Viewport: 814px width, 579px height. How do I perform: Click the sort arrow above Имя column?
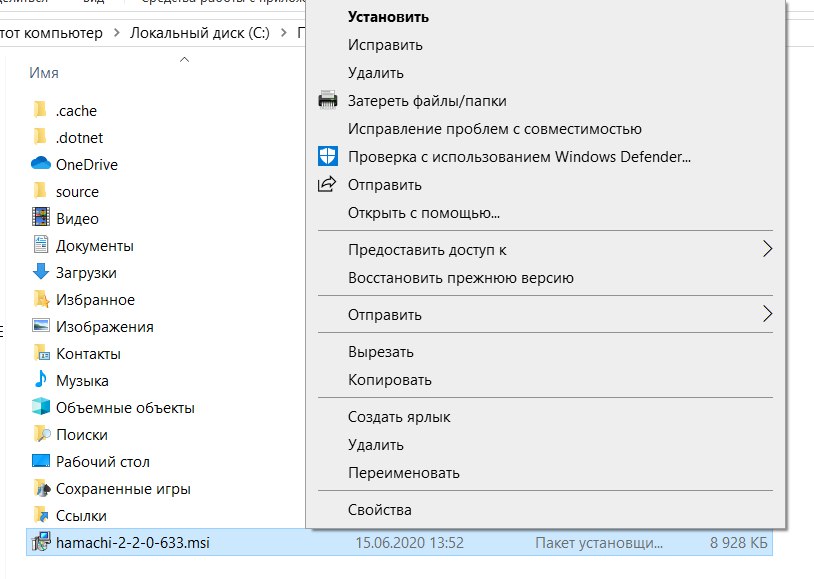click(184, 60)
